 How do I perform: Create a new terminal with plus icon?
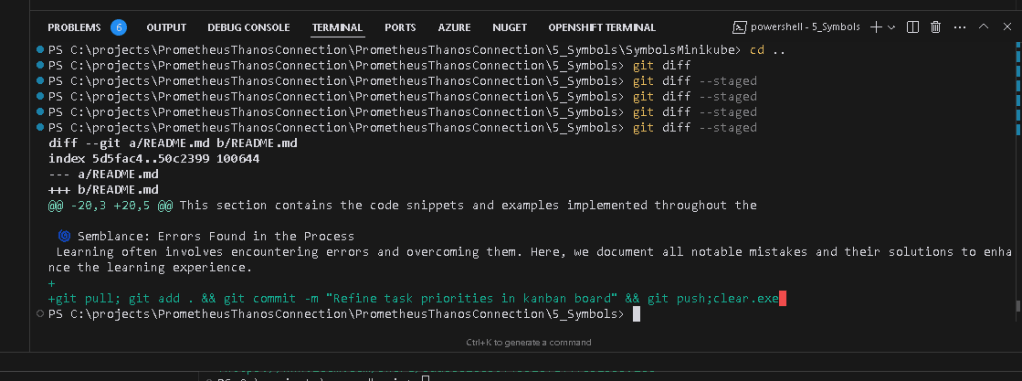[876, 27]
